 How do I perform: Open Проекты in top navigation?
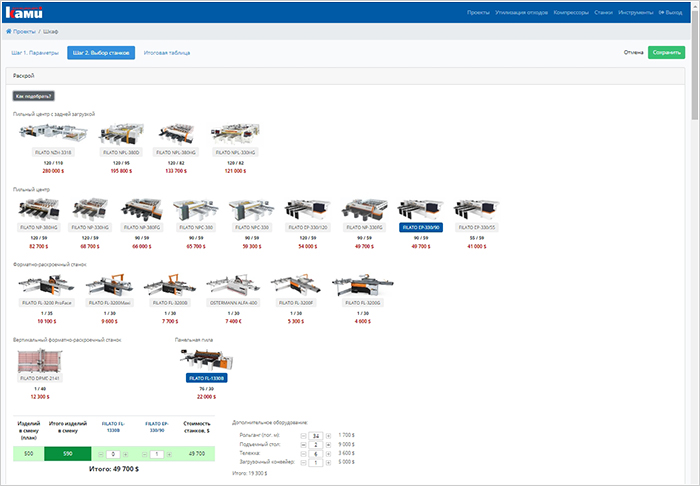tap(478, 12)
